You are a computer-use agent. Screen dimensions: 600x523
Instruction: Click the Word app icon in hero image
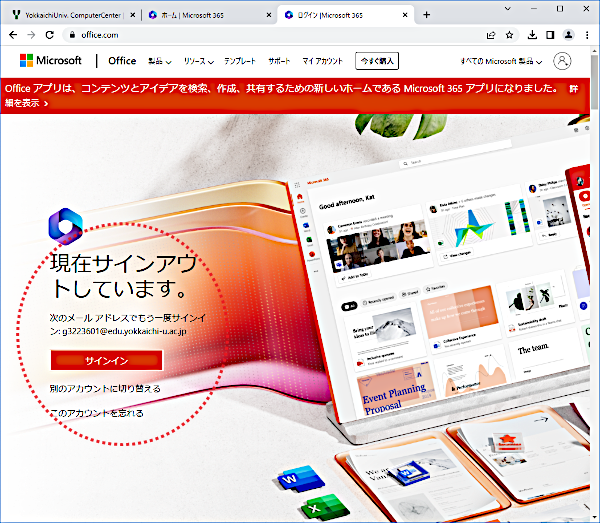pos(301,478)
